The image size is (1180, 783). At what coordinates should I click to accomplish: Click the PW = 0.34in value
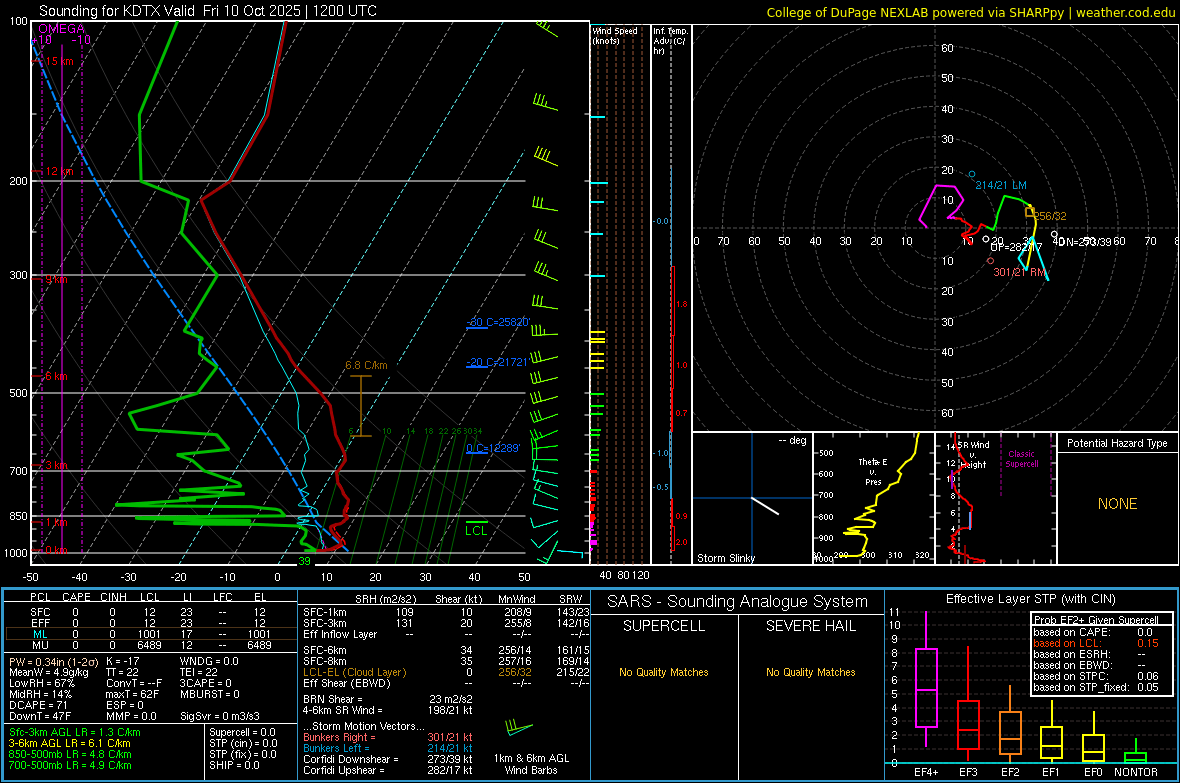click(53, 662)
